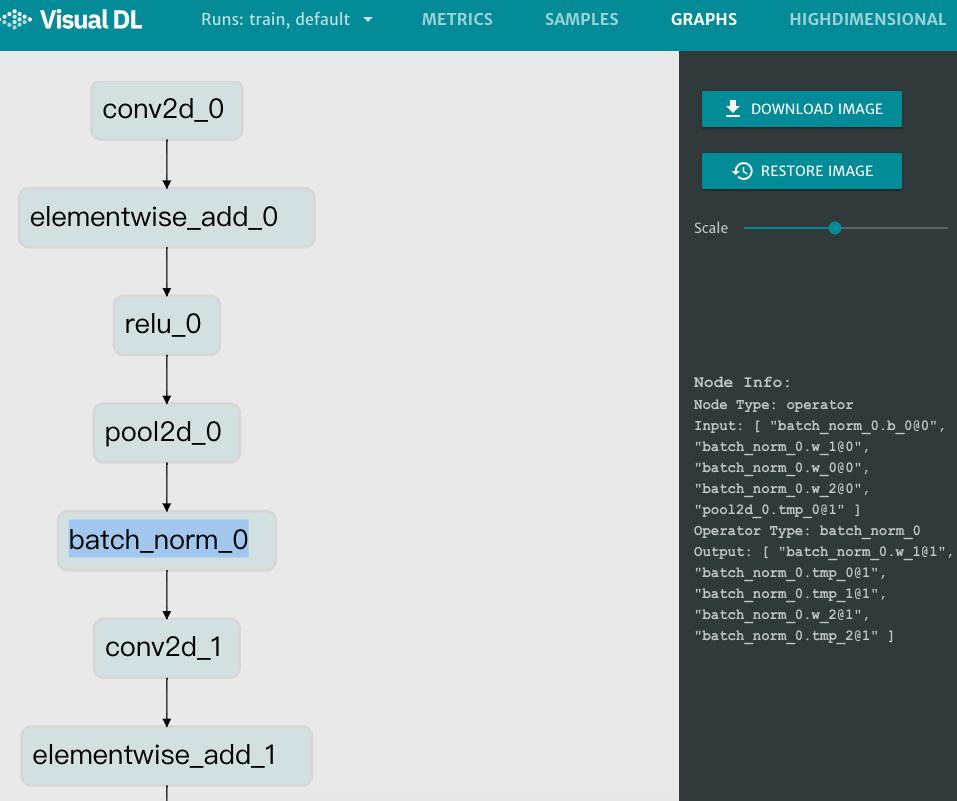Click the dropdown arrow beside Runs

point(366,18)
